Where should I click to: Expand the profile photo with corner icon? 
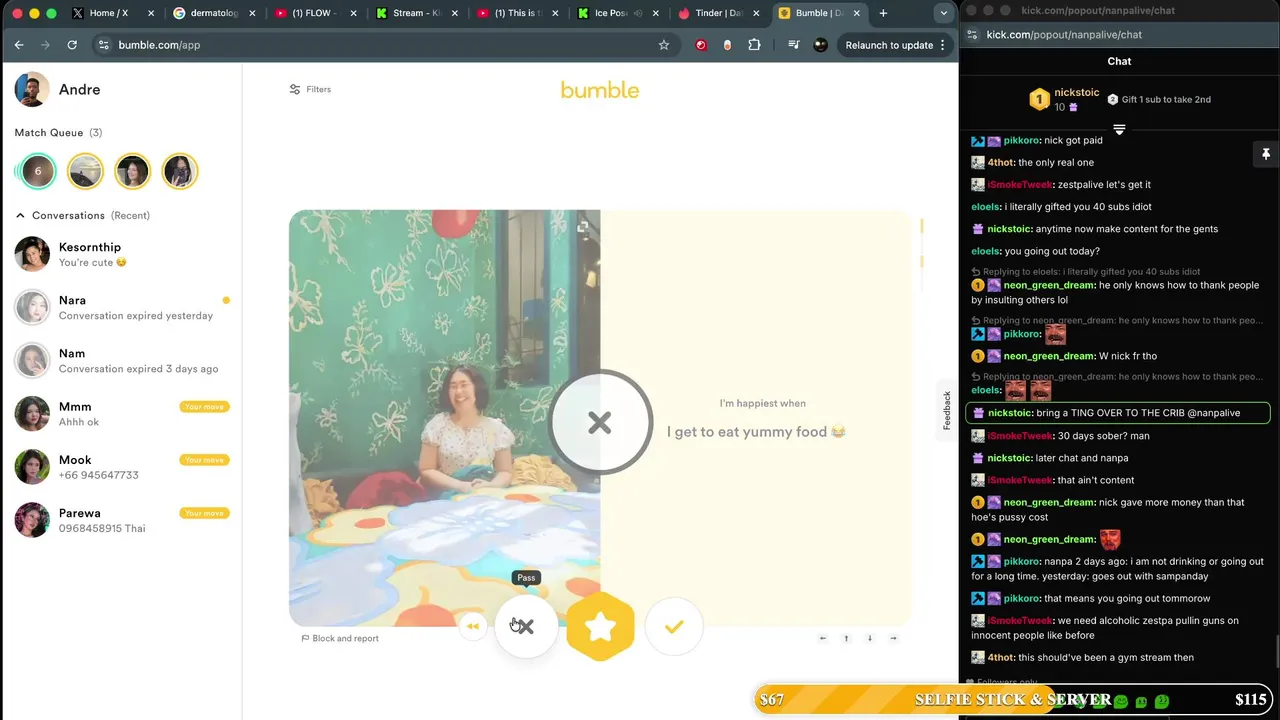(582, 228)
